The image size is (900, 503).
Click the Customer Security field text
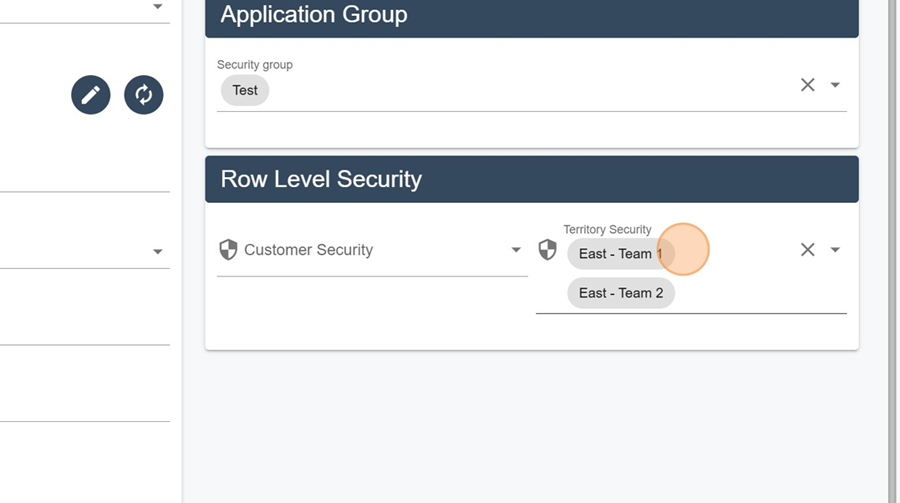308,250
